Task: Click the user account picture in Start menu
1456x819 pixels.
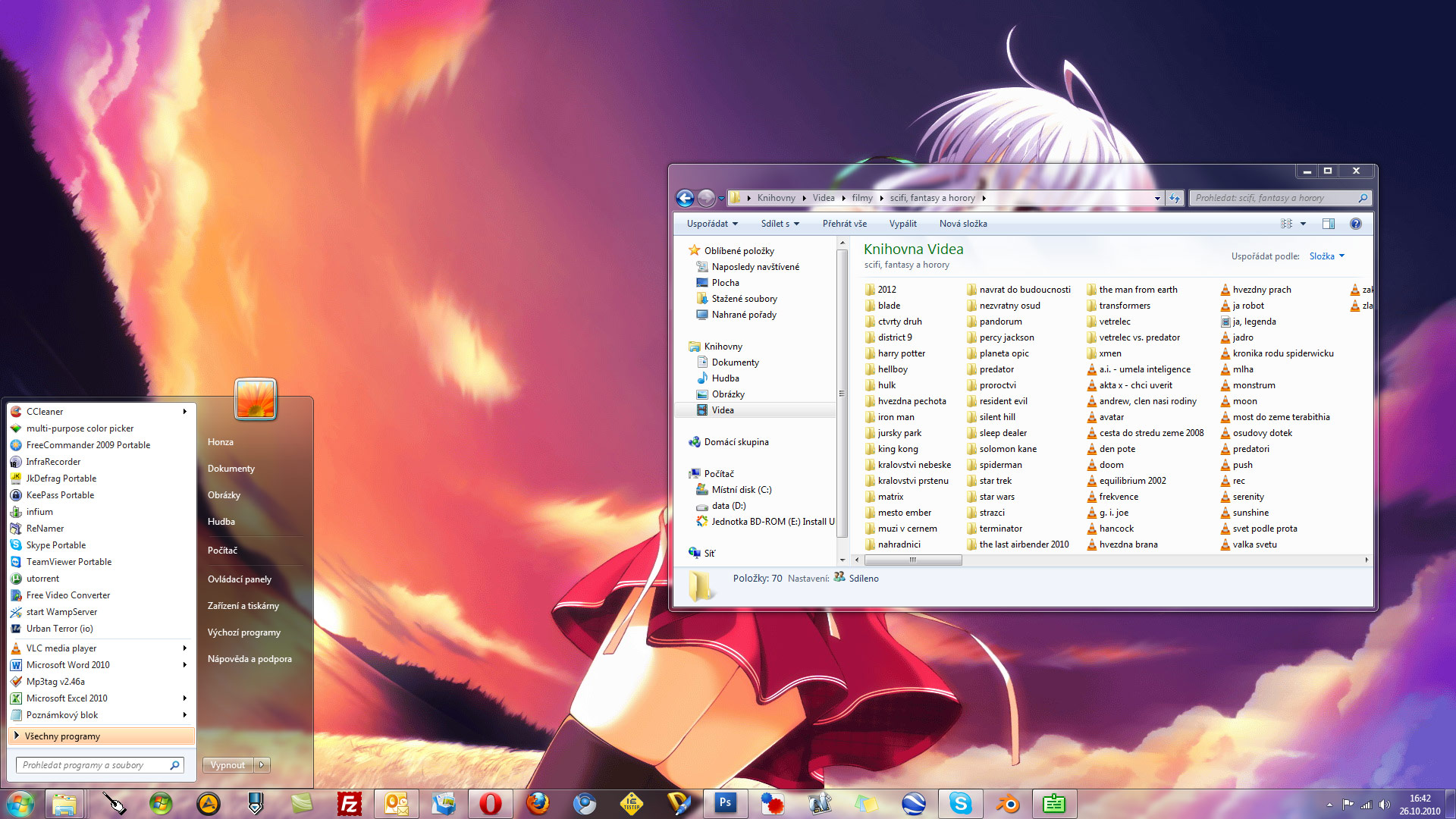Action: (x=256, y=398)
